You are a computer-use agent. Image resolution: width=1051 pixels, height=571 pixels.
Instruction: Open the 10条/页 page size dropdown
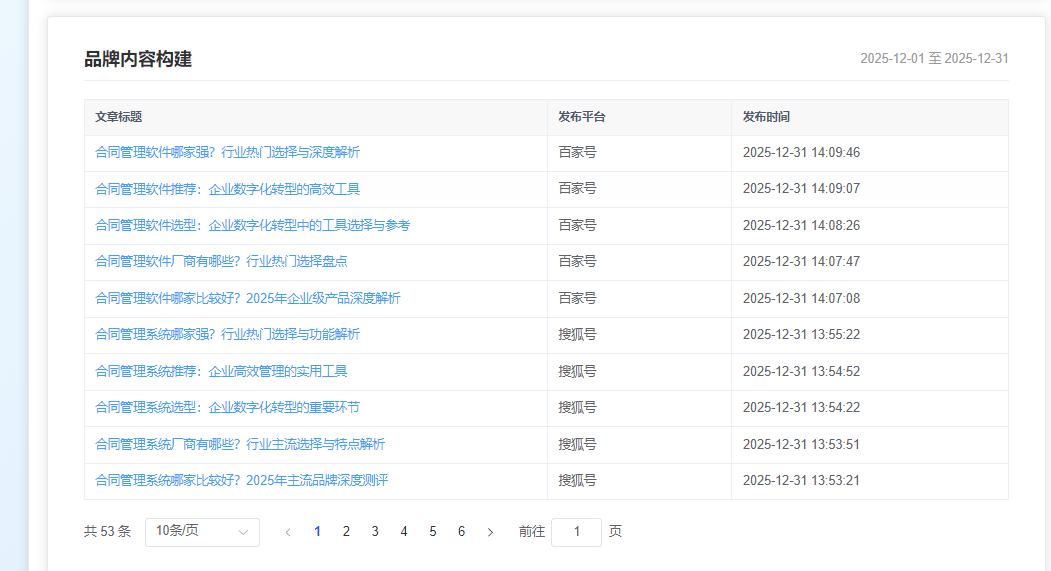tap(202, 532)
